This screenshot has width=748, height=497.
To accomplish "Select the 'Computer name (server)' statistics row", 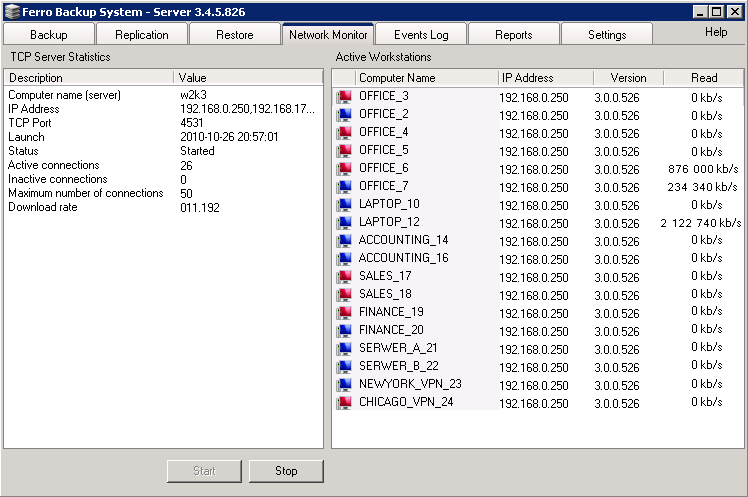I will [x=163, y=95].
